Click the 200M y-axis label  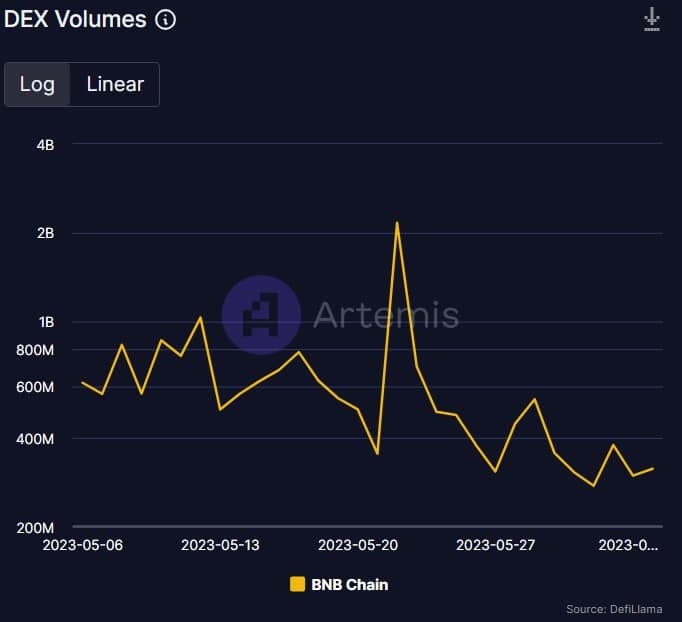(x=36, y=527)
